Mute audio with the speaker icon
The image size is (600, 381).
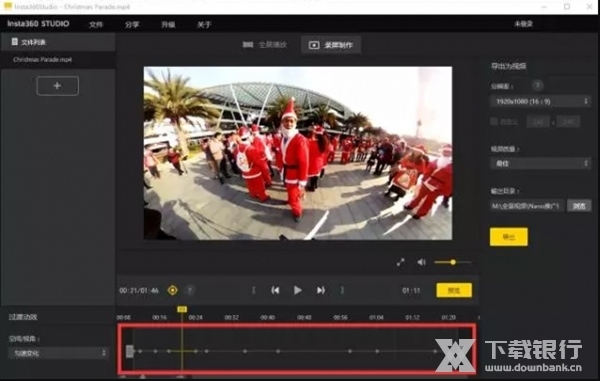pos(421,262)
